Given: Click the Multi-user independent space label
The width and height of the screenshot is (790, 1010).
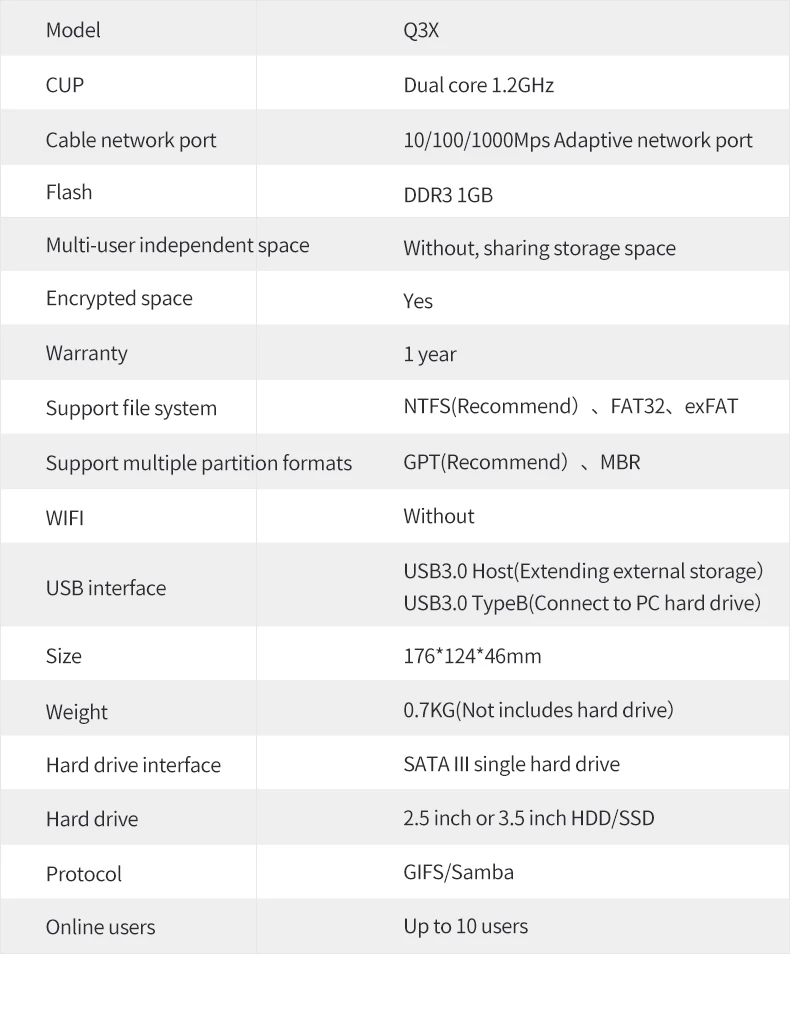Looking at the screenshot, I should 177,245.
